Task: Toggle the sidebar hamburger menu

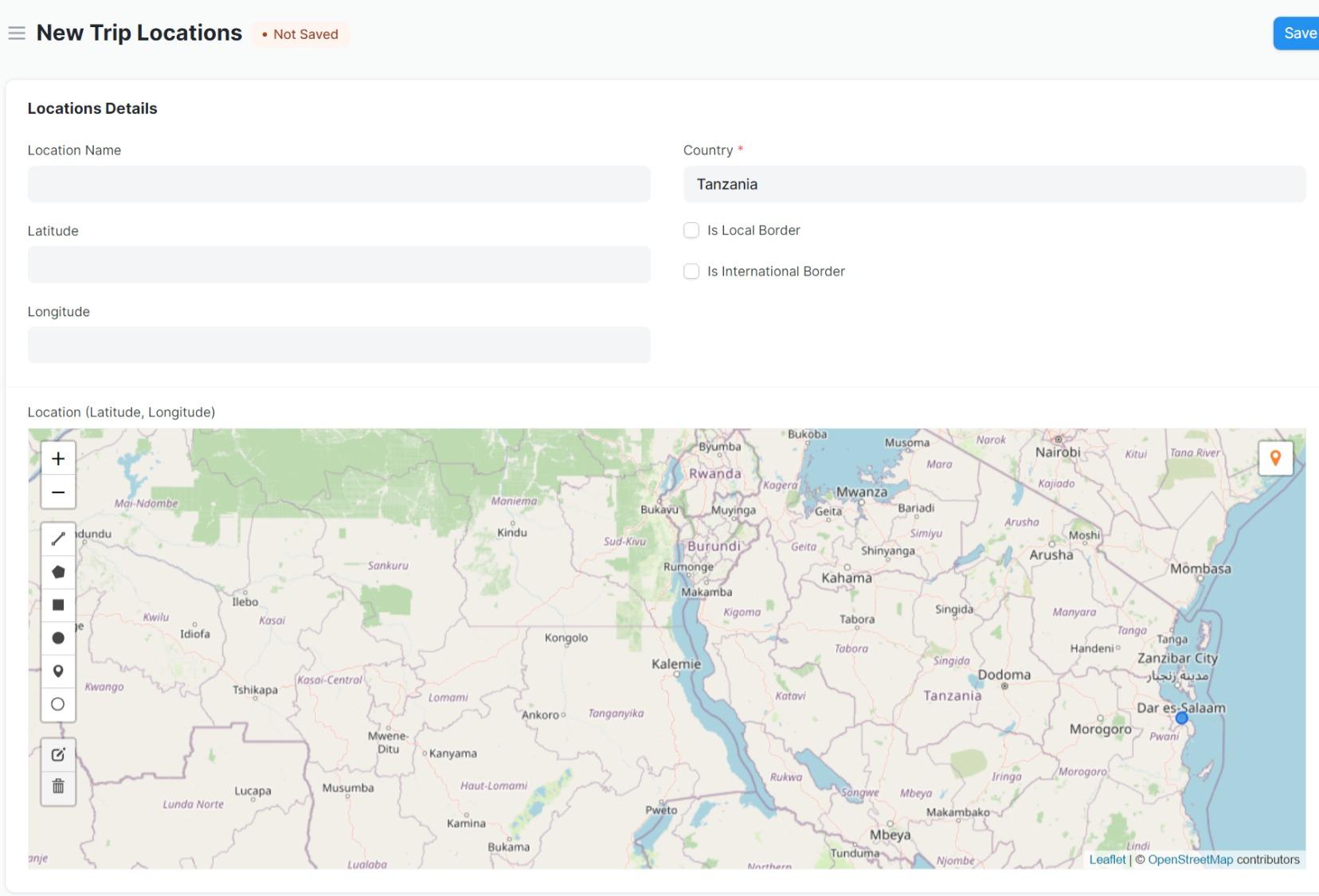Action: click(x=17, y=33)
